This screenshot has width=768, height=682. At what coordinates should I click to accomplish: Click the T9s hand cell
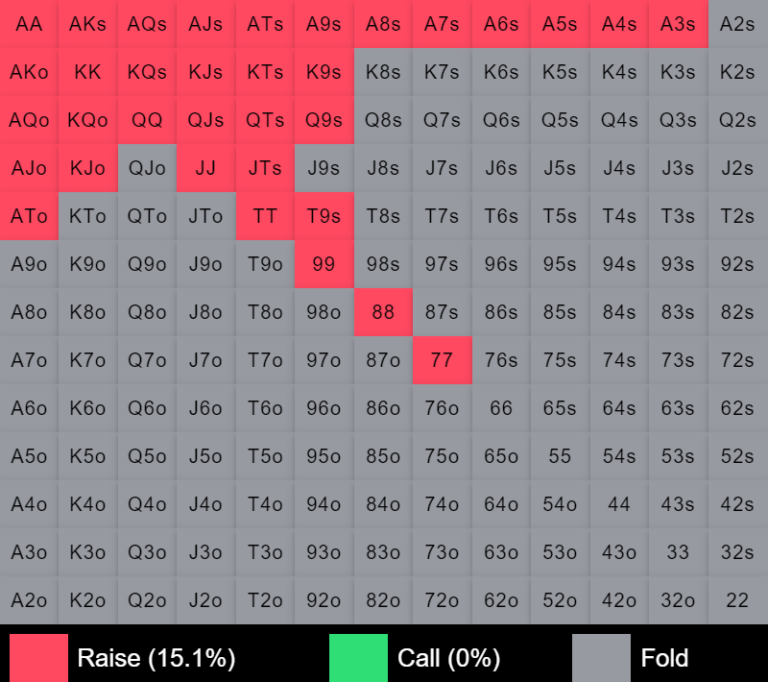[x=324, y=216]
